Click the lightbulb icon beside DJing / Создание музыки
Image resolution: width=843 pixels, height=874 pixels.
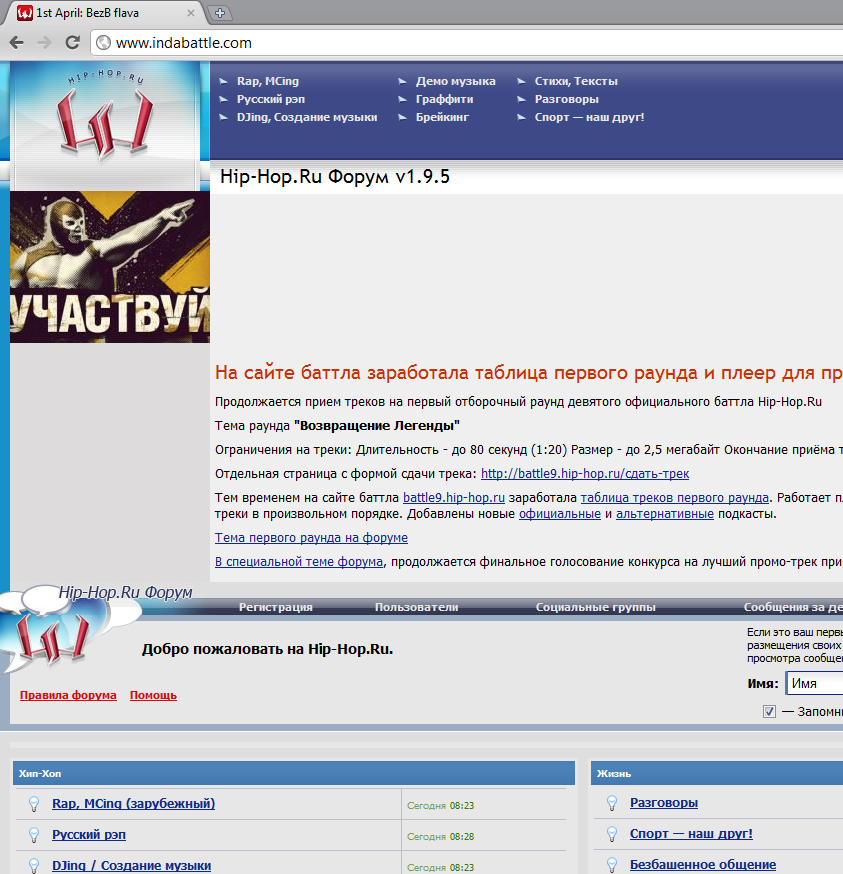(34, 866)
